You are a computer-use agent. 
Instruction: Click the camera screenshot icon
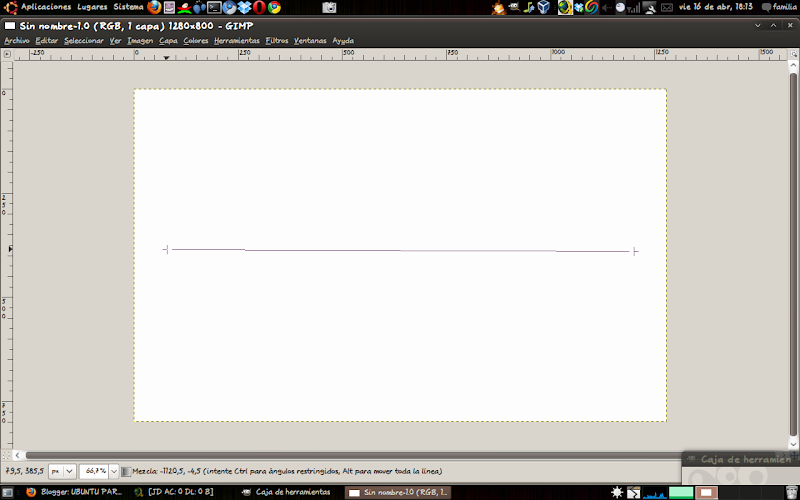(330, 7)
